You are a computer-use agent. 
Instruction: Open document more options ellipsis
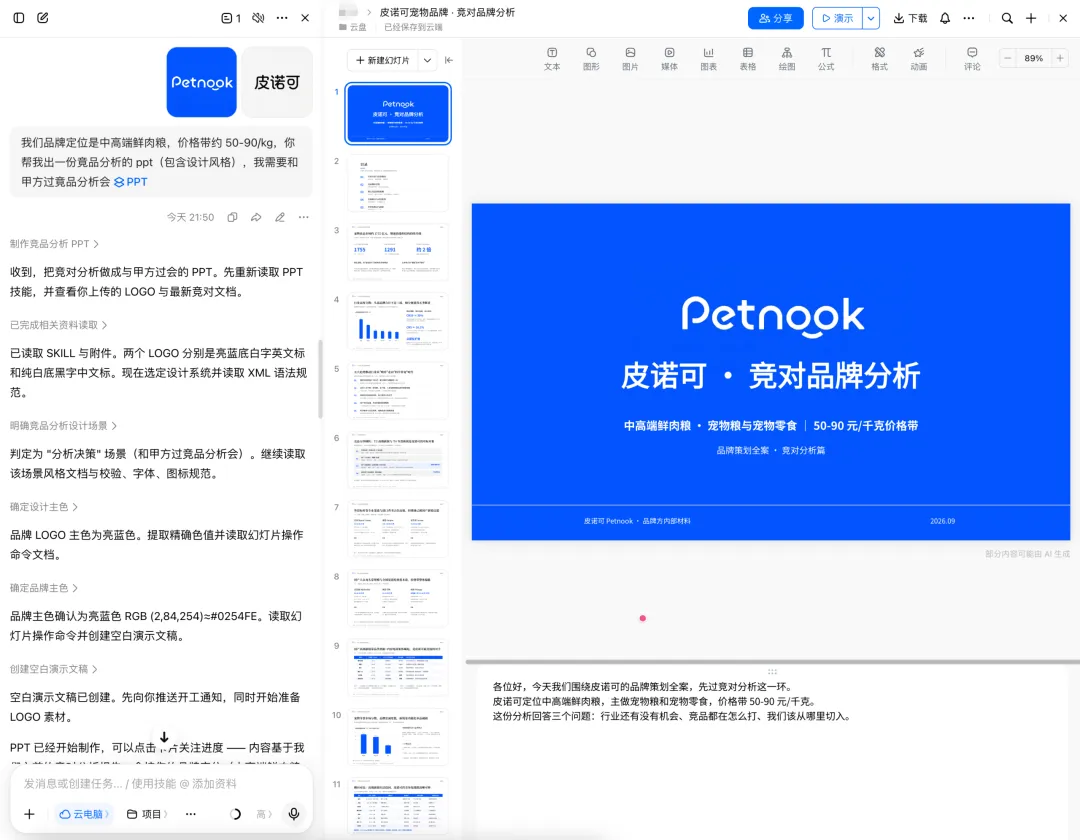[969, 19]
